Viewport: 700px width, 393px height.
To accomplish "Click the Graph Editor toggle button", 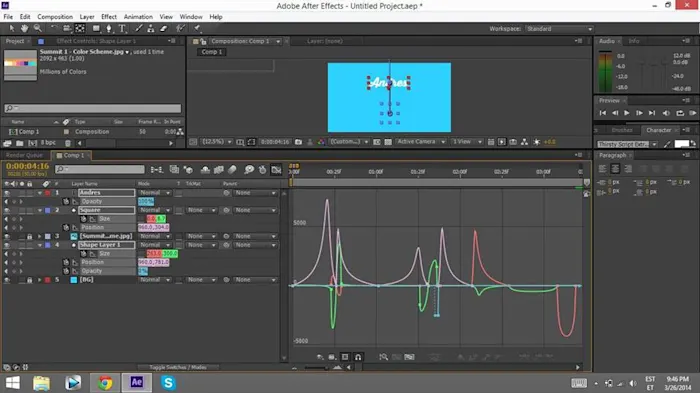I will pos(276,170).
